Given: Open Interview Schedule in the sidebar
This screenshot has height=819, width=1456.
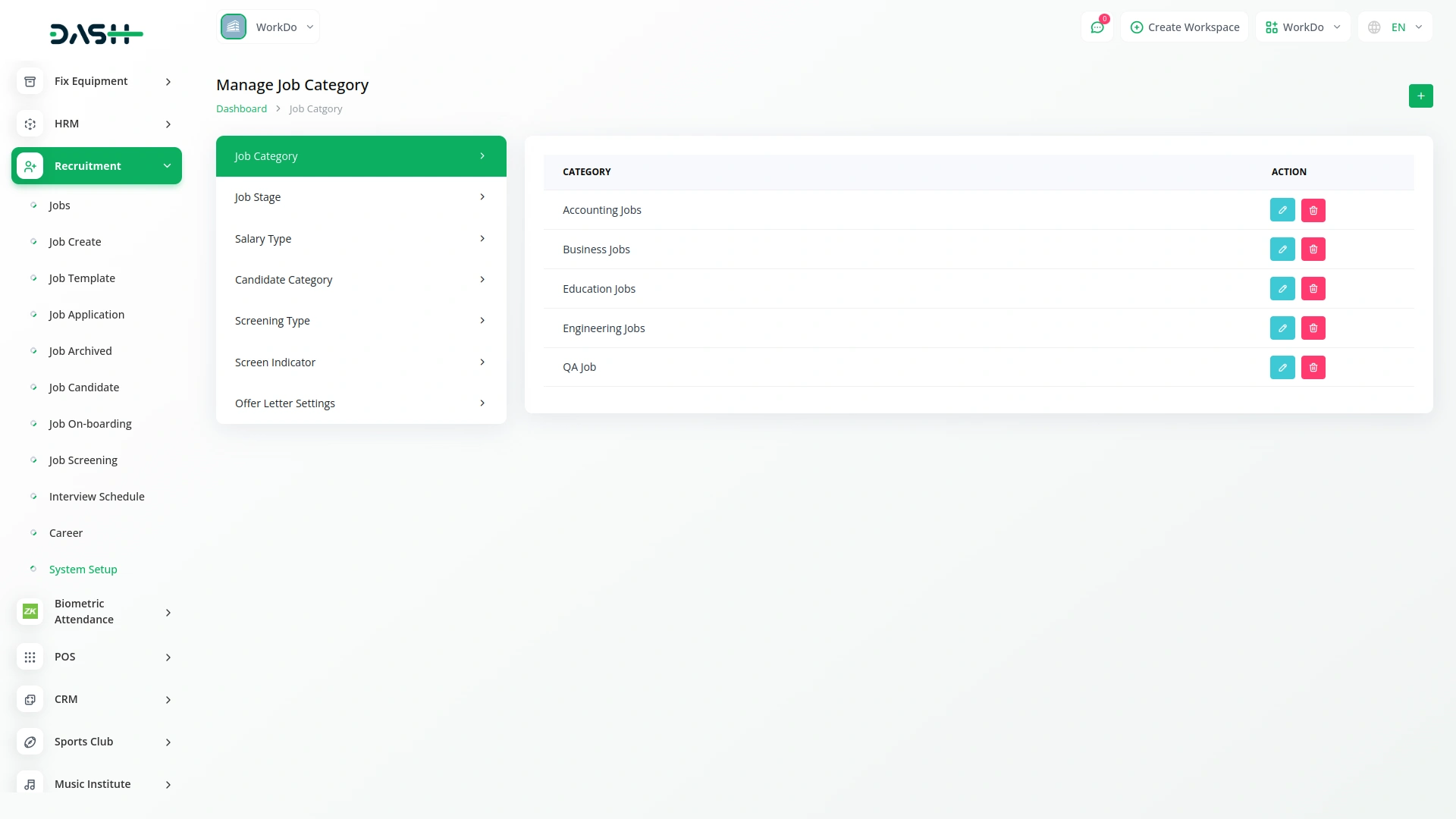Looking at the screenshot, I should tap(97, 497).
